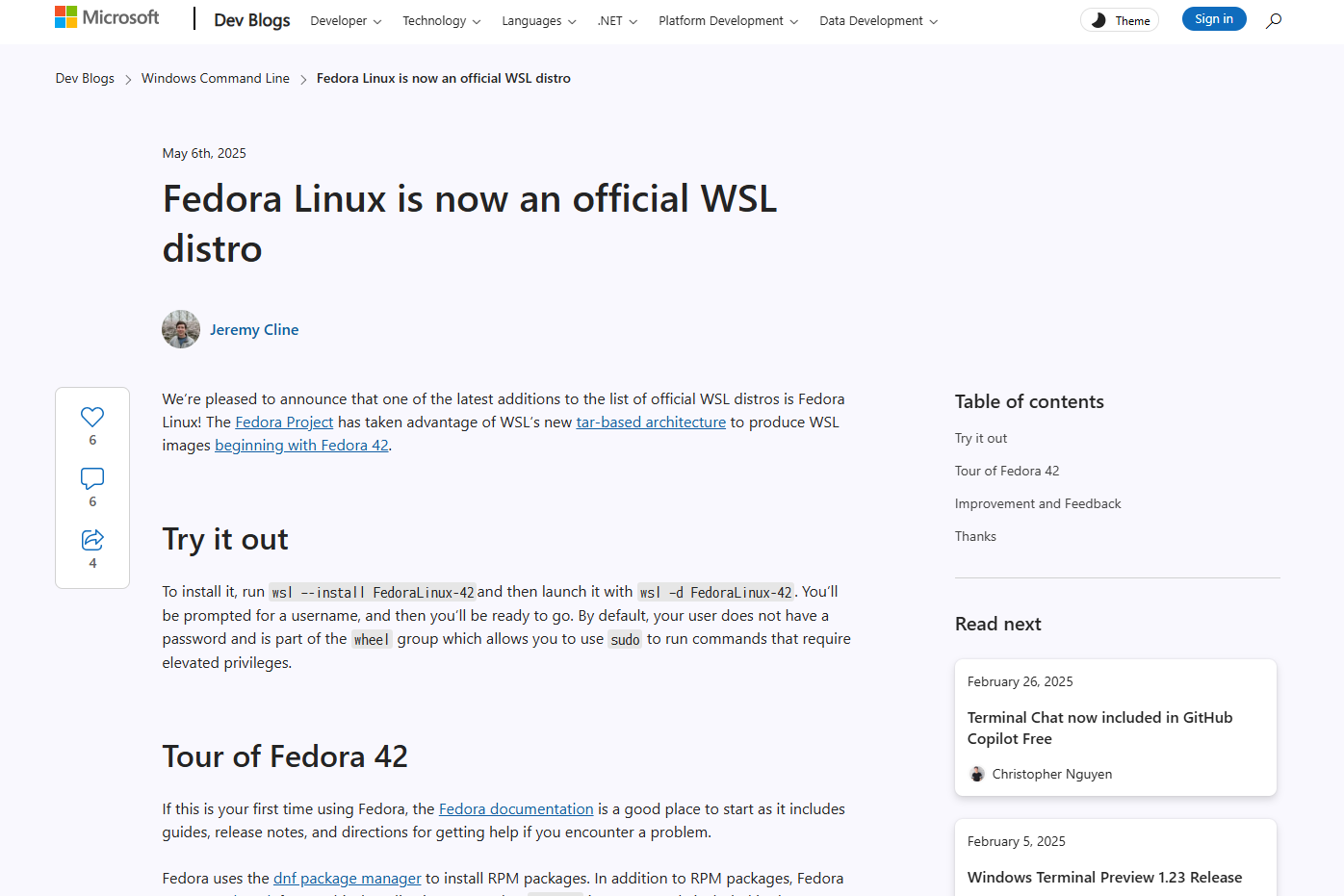1344x896 pixels.
Task: Open comments via speech bubble icon
Action: click(x=92, y=478)
